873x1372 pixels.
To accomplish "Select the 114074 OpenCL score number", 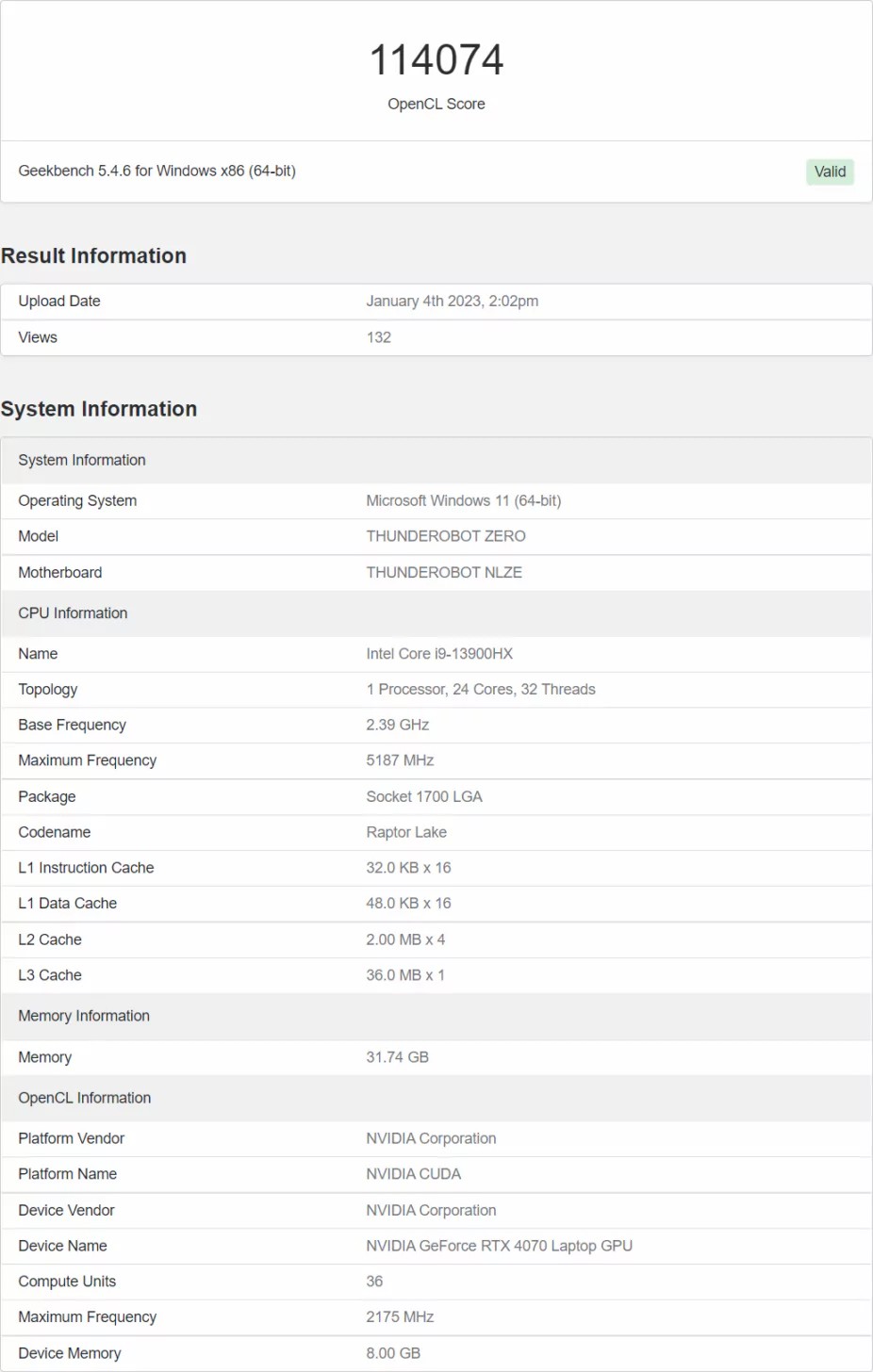I will click(436, 60).
